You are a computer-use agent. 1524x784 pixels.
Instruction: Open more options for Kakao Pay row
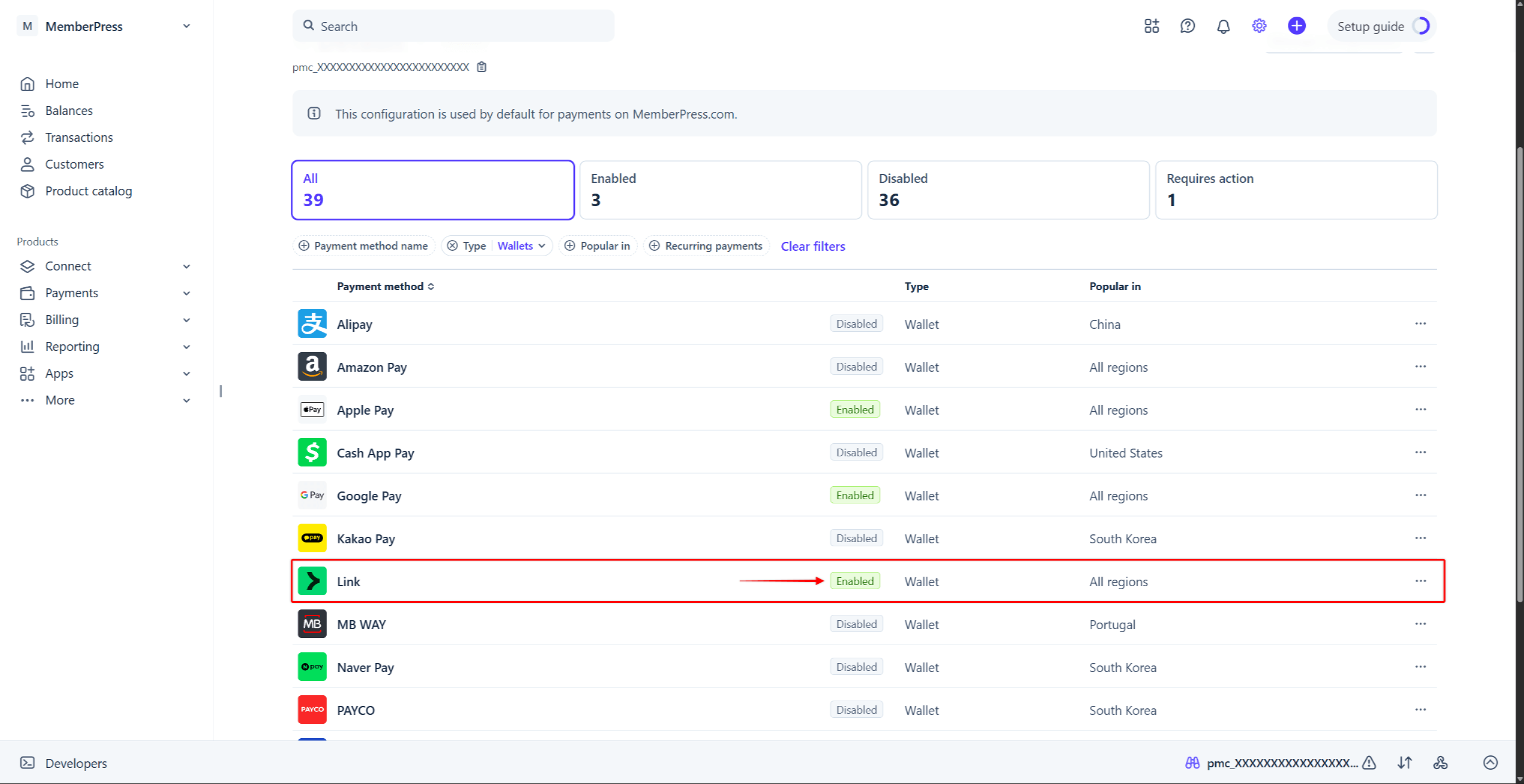click(x=1420, y=538)
